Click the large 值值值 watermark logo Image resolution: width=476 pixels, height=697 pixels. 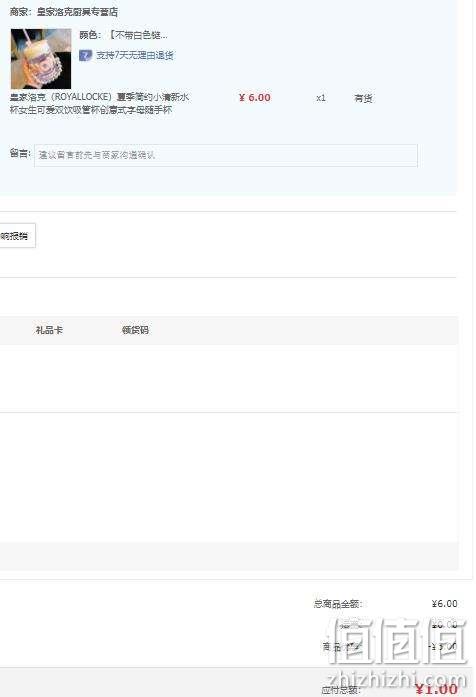(x=399, y=641)
